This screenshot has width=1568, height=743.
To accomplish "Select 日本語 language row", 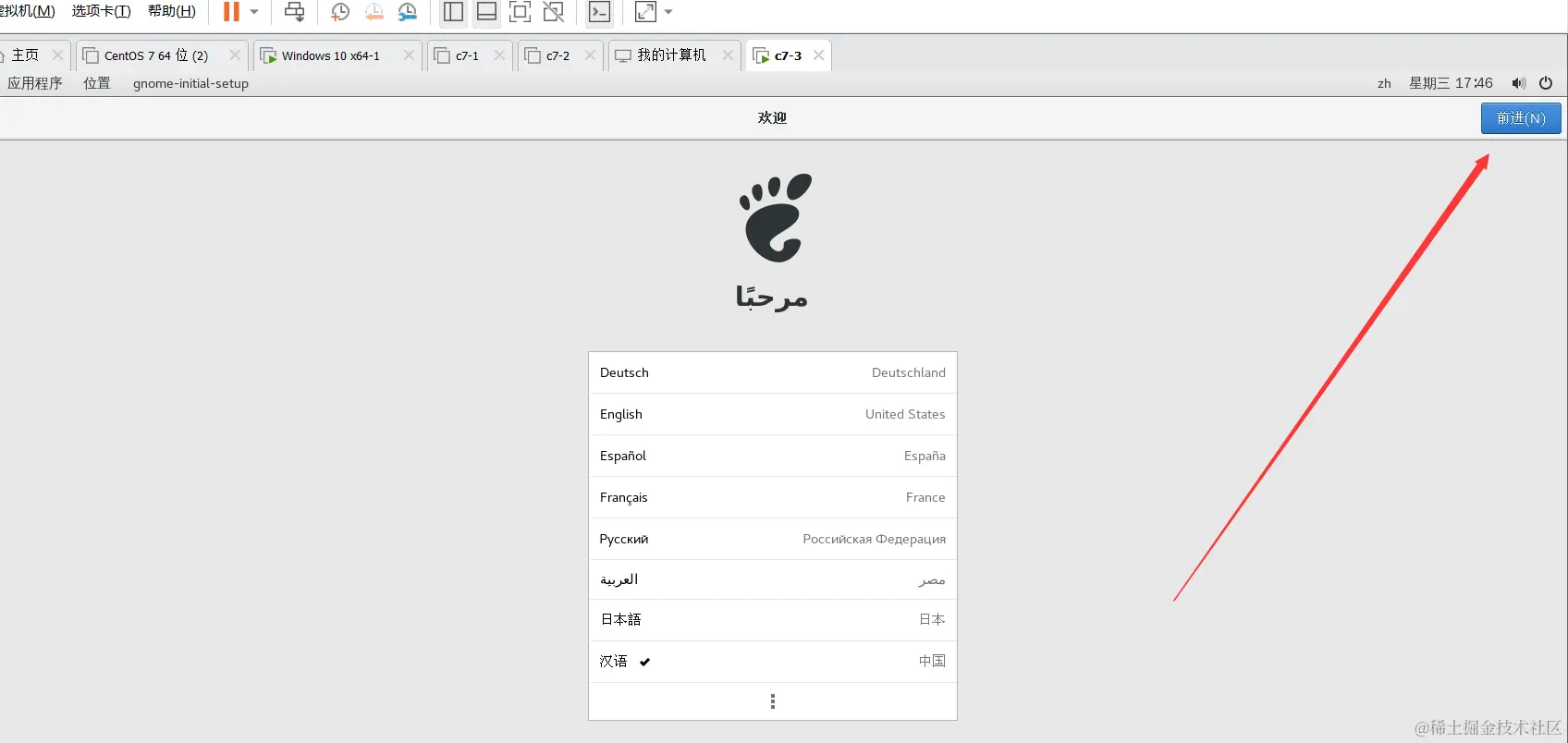I will tap(773, 620).
